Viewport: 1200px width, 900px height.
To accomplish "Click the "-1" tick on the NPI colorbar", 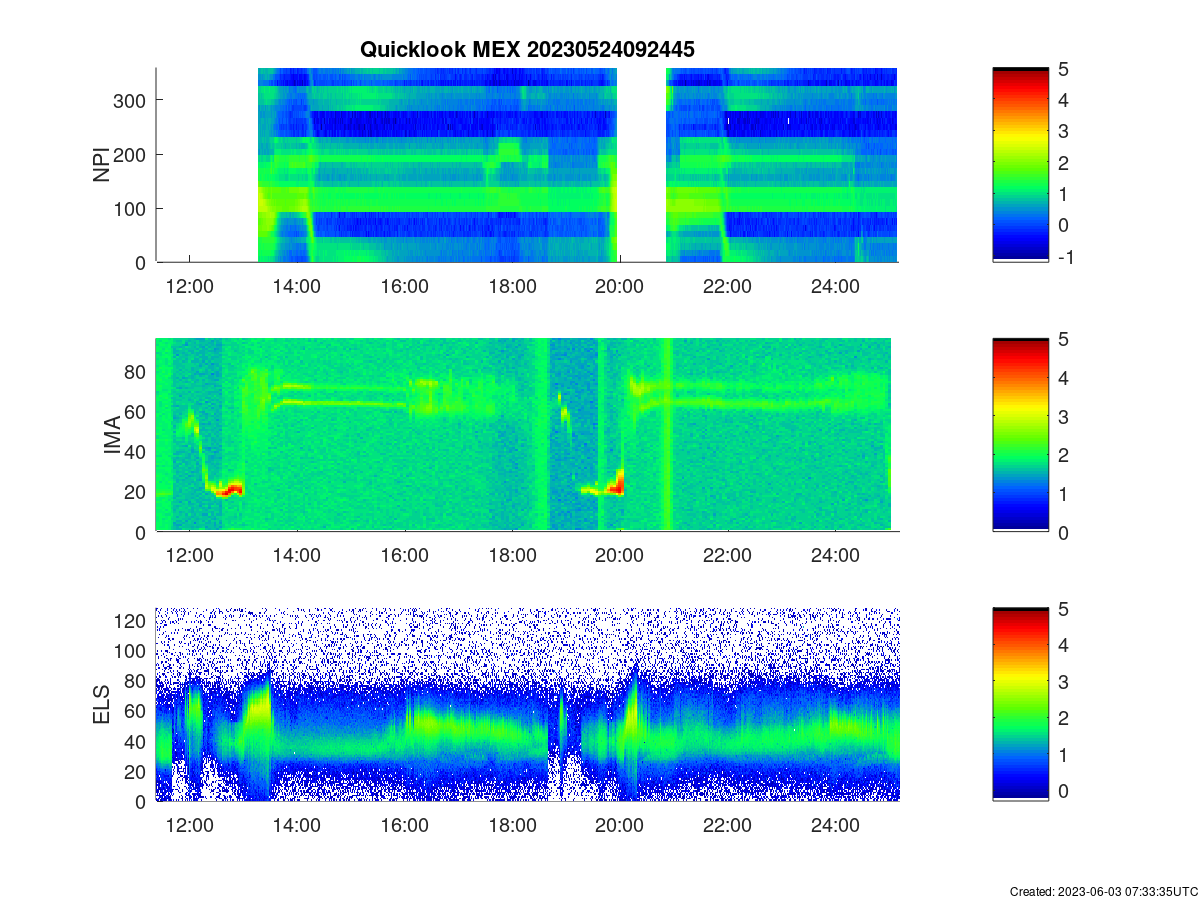I will click(x=1068, y=257).
